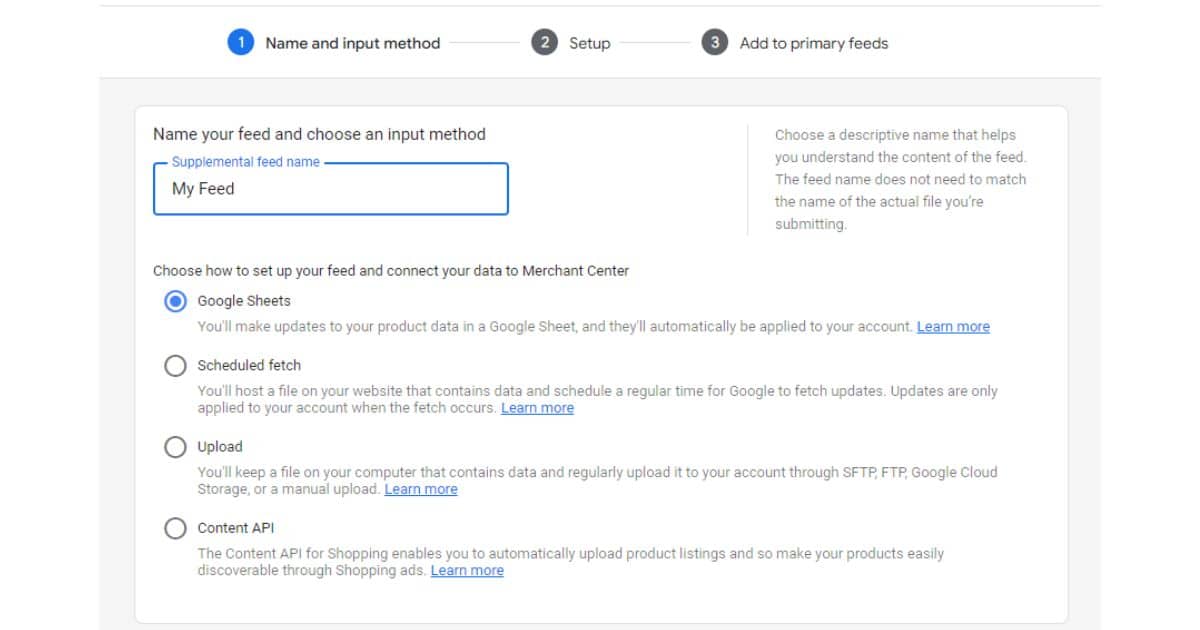Viewport: 1200px width, 630px height.
Task: Click the Upload option label text
Action: pos(218,446)
